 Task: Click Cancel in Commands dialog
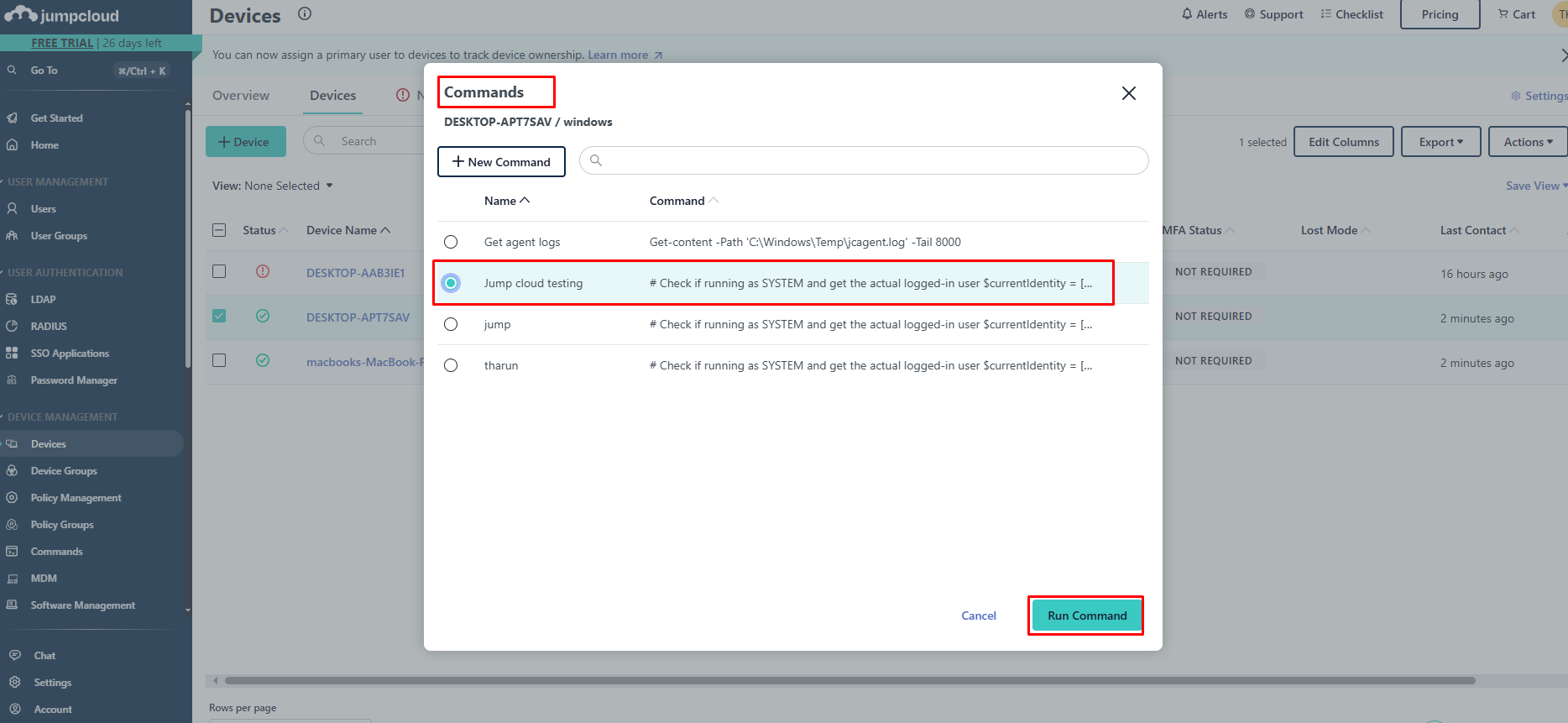pos(979,616)
